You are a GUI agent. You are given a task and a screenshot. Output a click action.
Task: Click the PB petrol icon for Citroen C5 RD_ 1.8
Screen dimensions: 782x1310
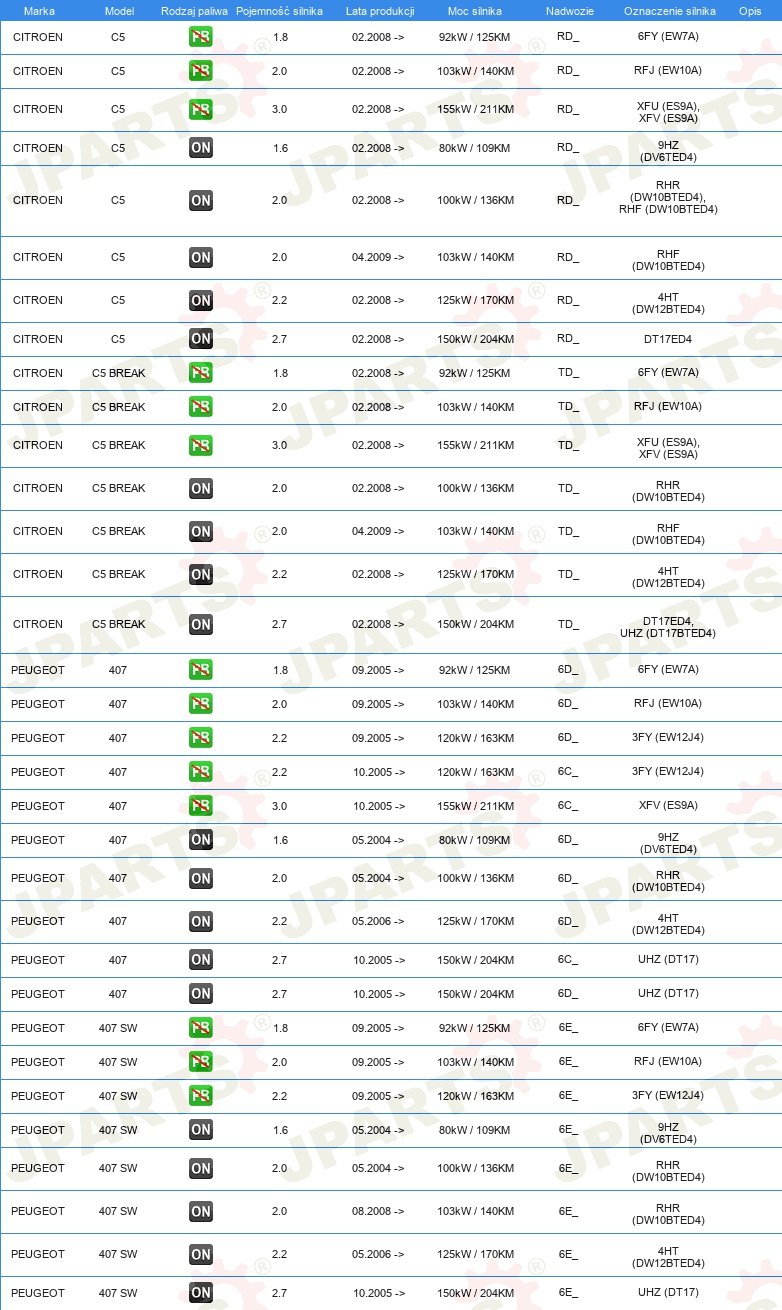201,37
